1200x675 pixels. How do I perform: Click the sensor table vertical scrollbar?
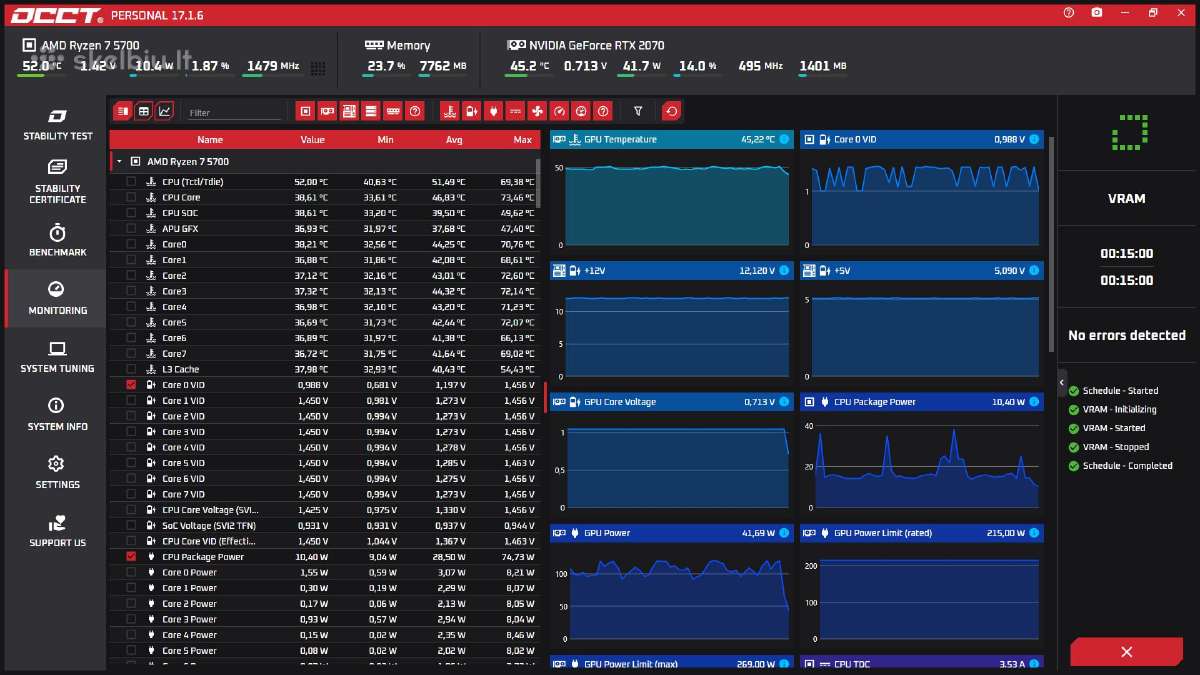[x=539, y=183]
